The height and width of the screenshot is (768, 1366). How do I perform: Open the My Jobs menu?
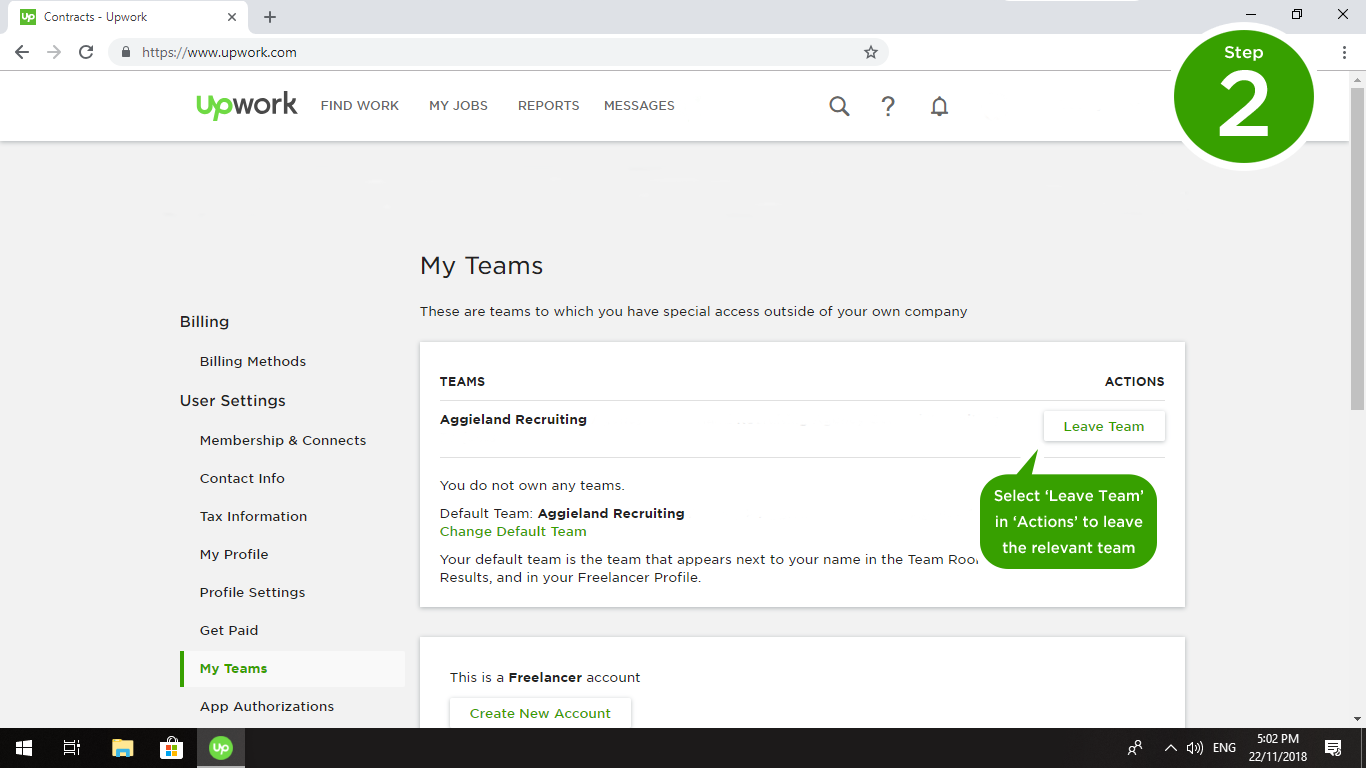[458, 106]
